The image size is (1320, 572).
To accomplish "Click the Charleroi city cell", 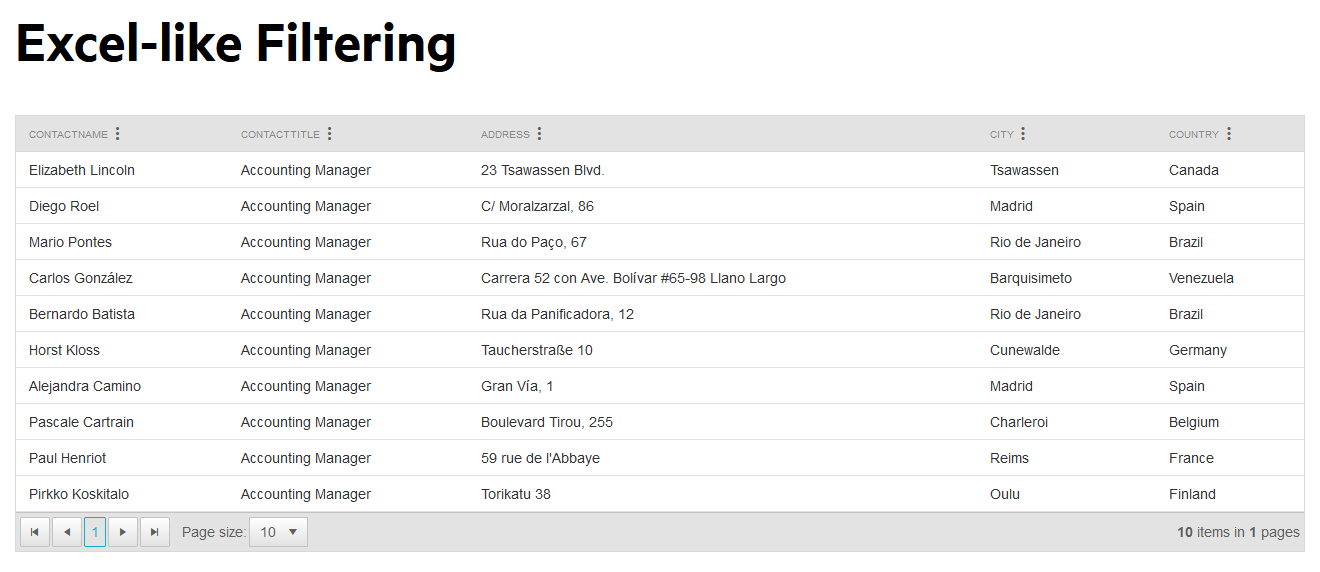I will point(1019,422).
